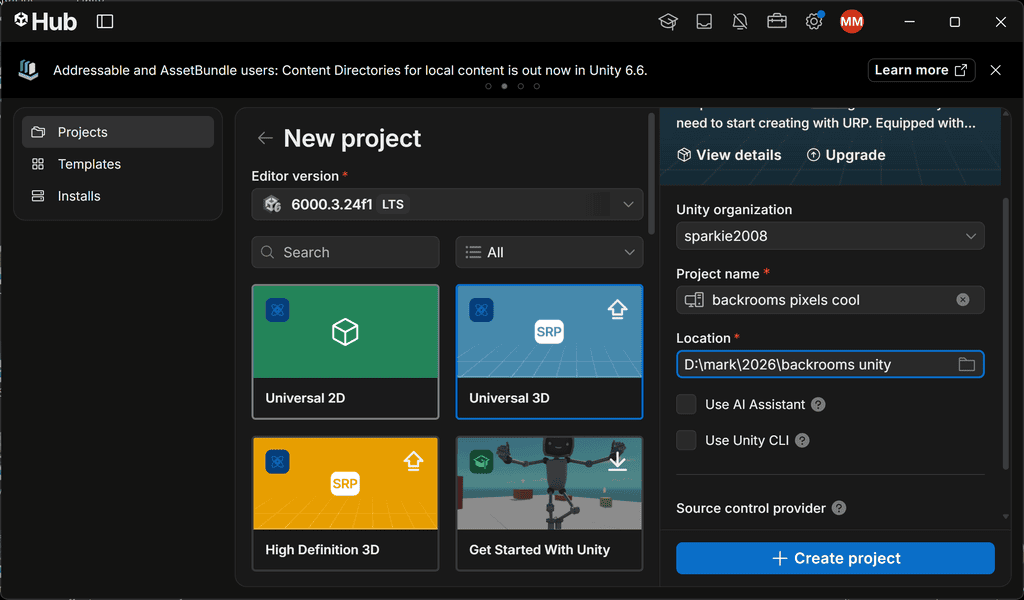Screen dimensions: 1024x600
Task: Click the scroll down arrow of settings panel
Action: (x=1006, y=516)
